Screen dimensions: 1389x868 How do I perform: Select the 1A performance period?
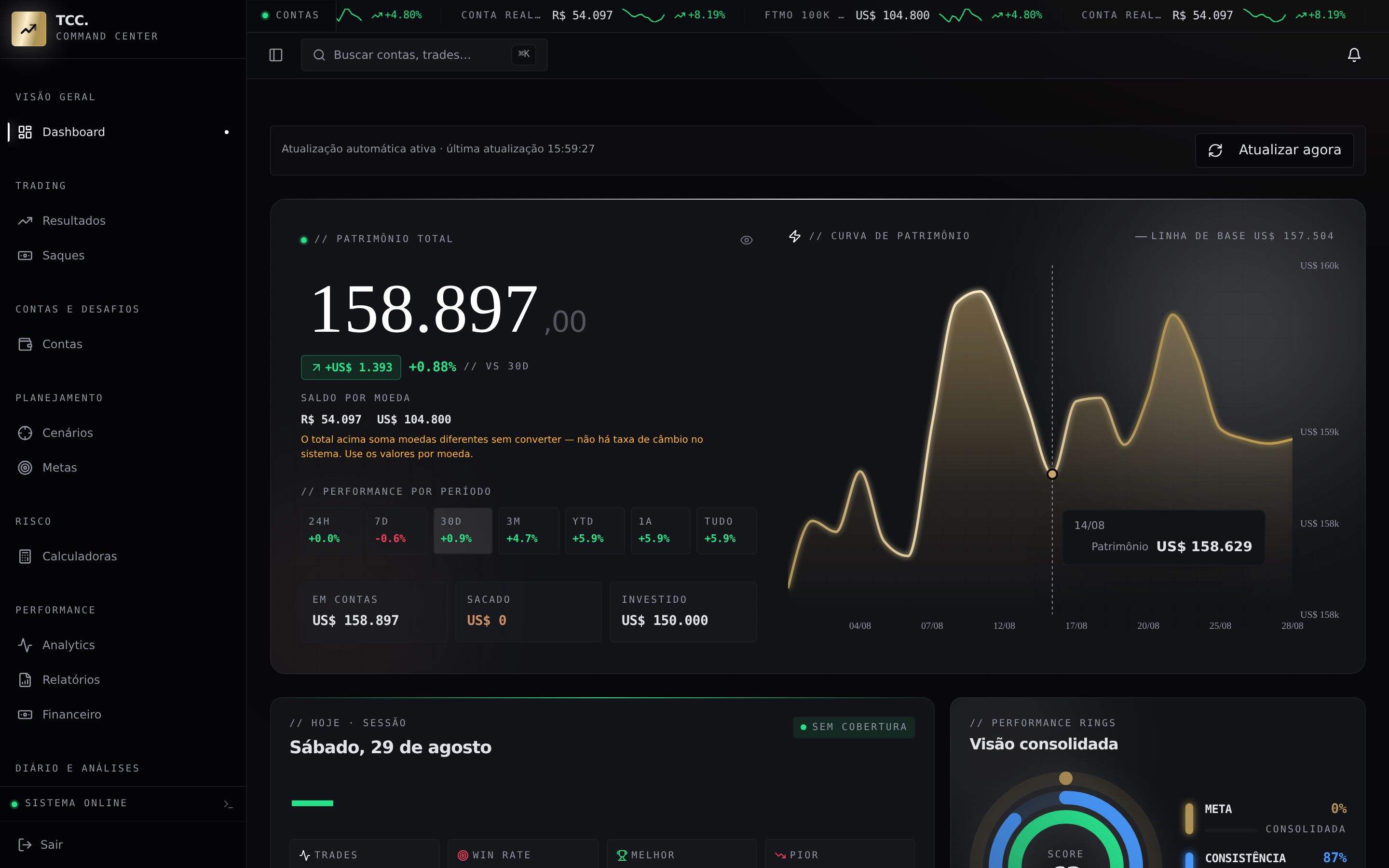coord(661,530)
